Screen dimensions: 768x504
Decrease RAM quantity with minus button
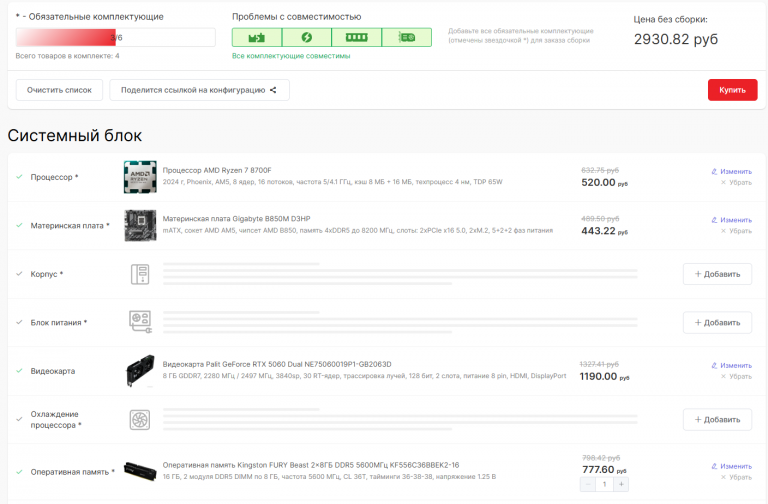tap(588, 484)
